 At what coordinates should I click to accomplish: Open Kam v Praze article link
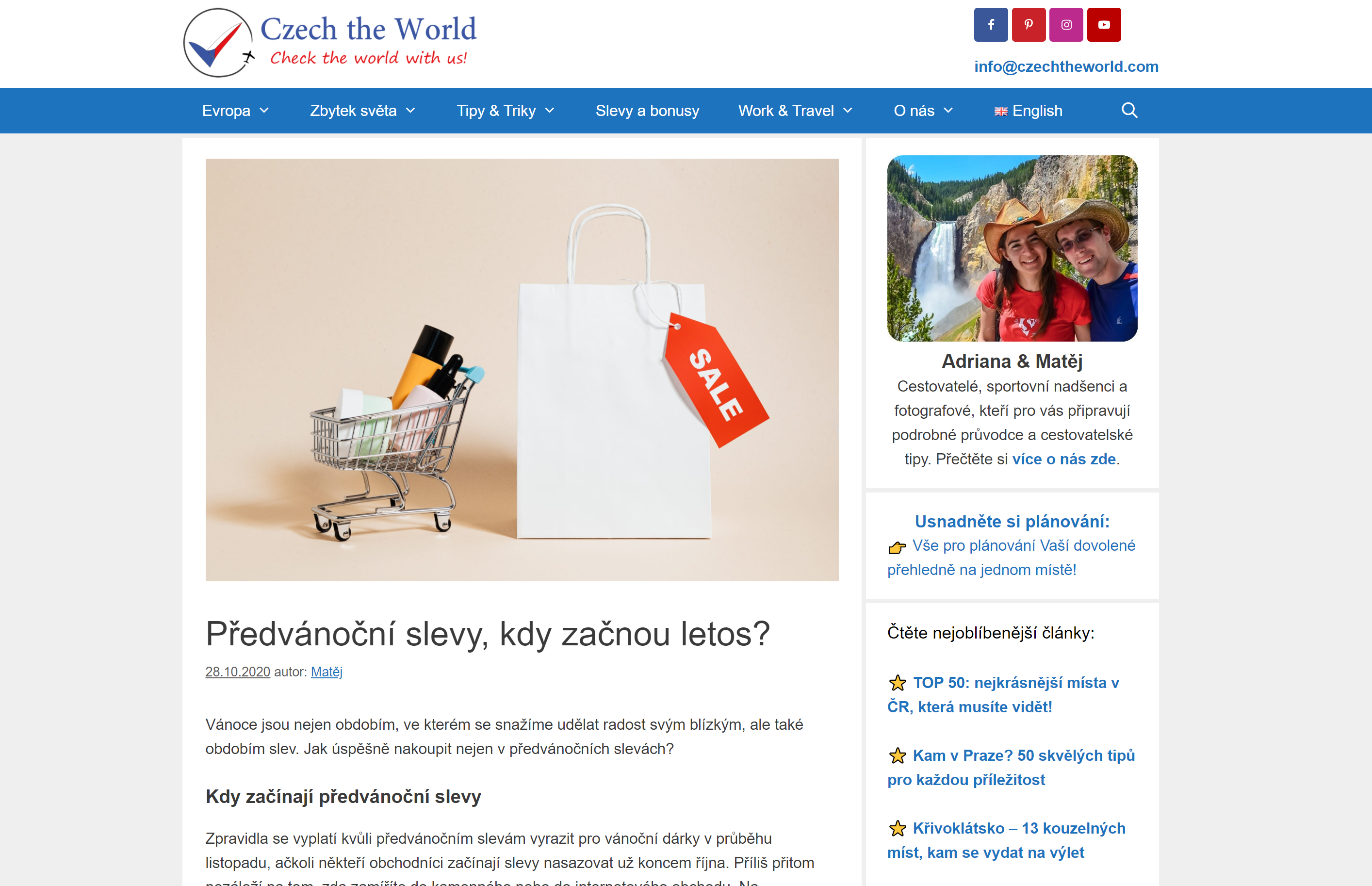coord(1012,768)
